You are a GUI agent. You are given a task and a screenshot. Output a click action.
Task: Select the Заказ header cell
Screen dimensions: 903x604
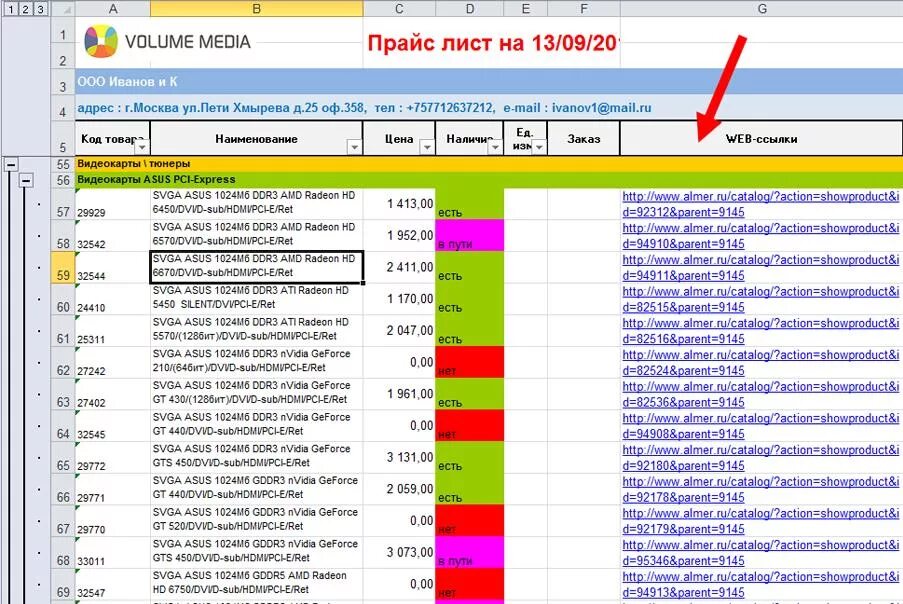(583, 138)
